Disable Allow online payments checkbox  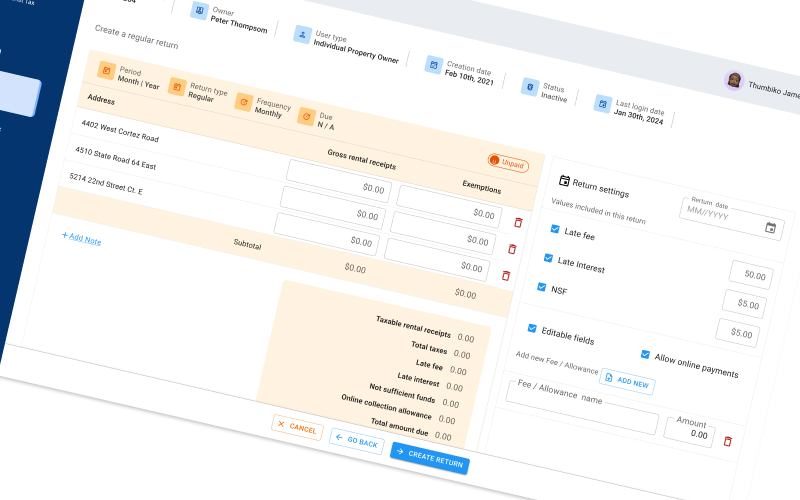pyautogui.click(x=645, y=354)
